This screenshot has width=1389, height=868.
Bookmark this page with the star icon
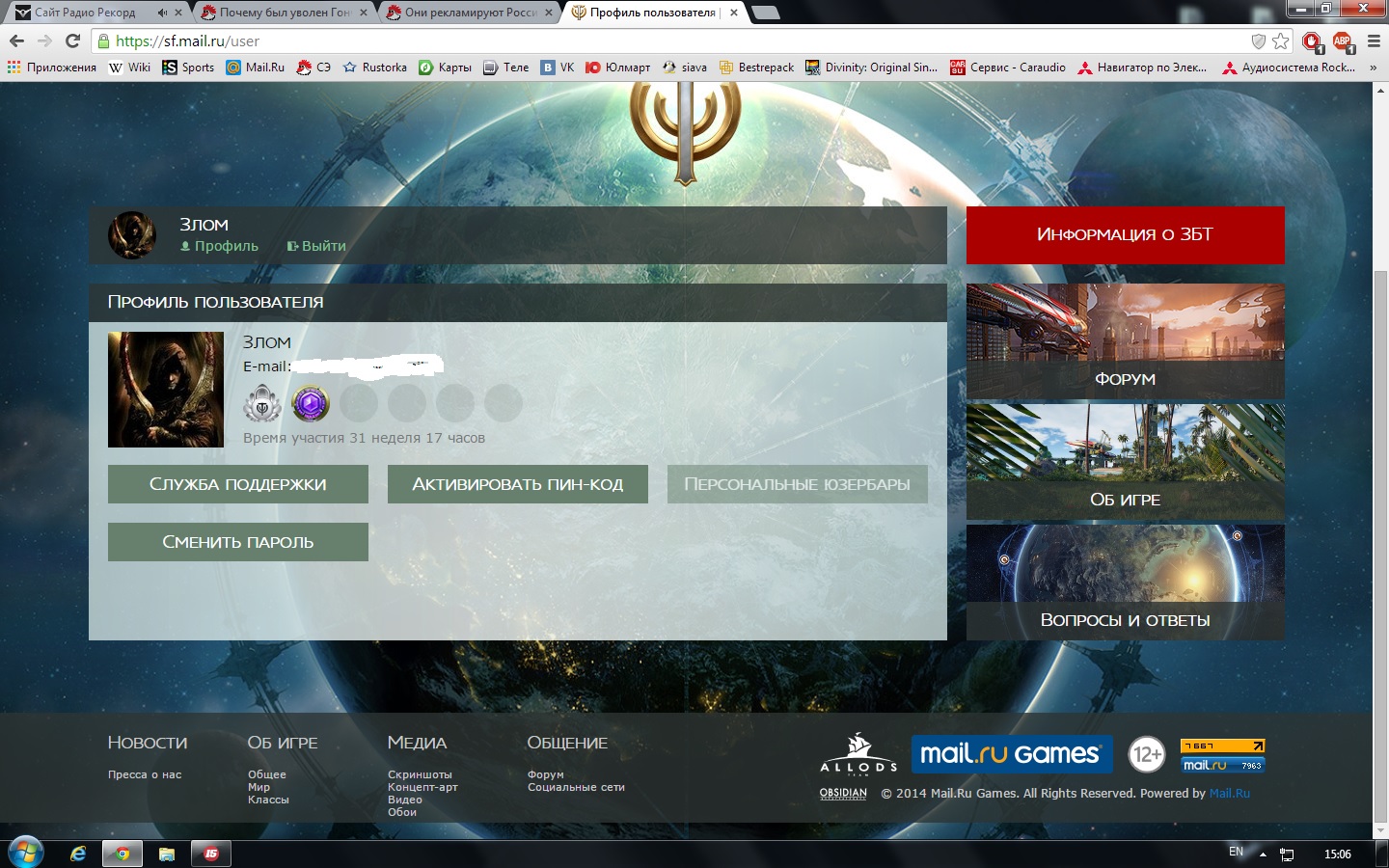[x=1280, y=41]
